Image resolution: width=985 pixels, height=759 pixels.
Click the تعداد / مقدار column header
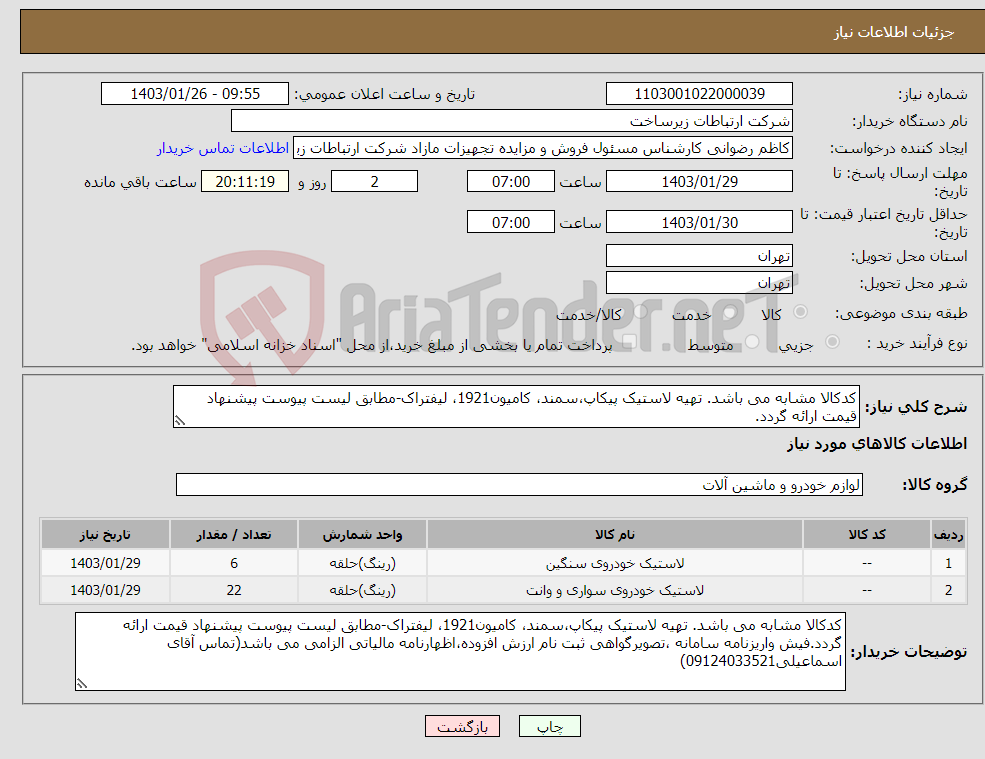coord(234,534)
